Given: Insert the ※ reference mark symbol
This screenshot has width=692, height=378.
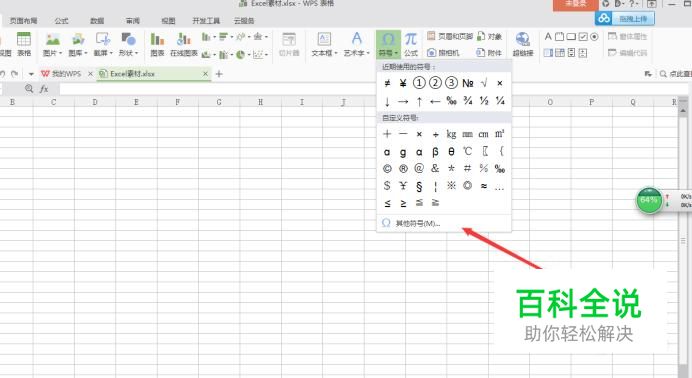Looking at the screenshot, I should point(451,186).
